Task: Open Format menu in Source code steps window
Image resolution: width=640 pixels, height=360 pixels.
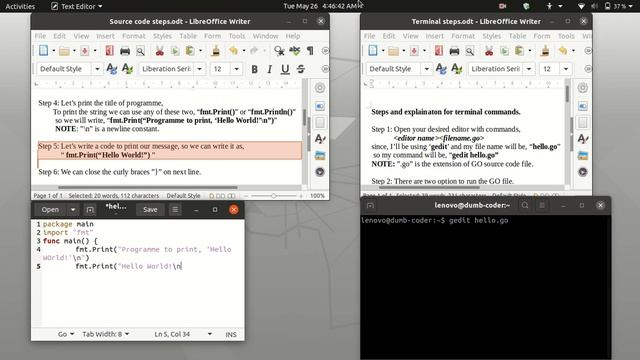Action: (x=134, y=36)
